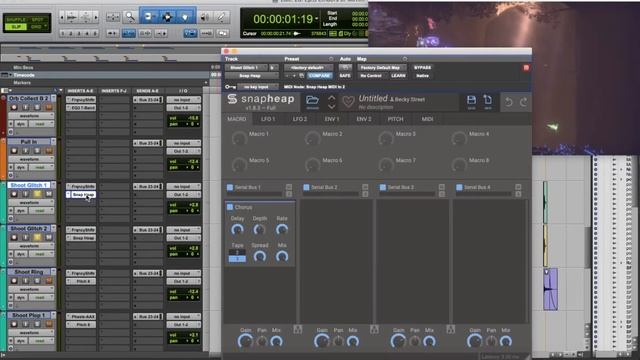Click the LEARN button
The image size is (640, 360).
click(398, 76)
